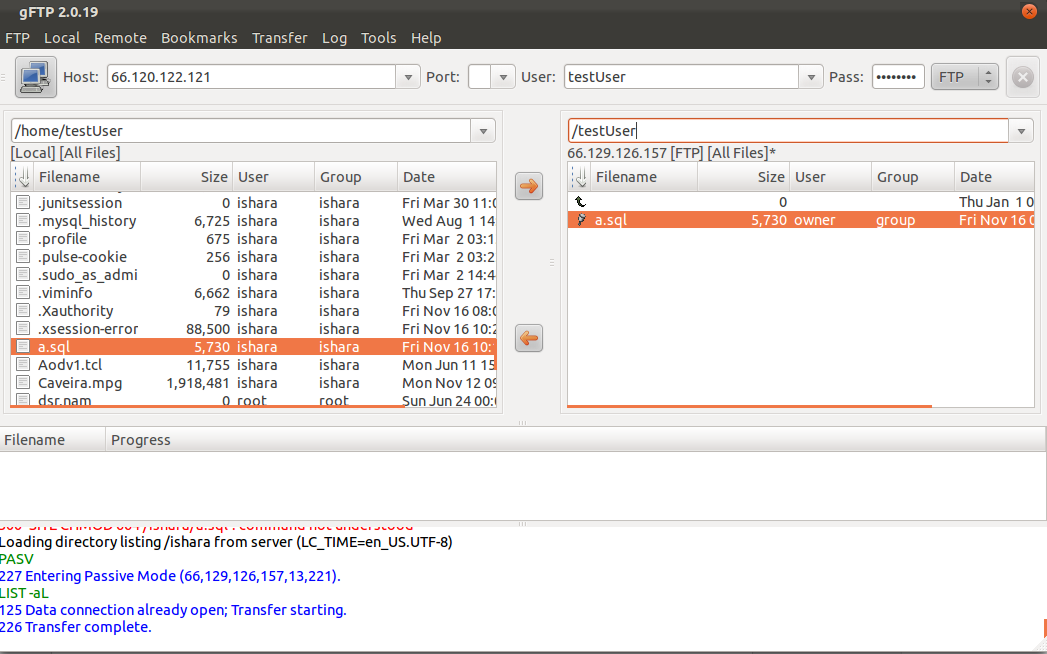
Task: Click the local horizontal scrollbar
Action: click(x=208, y=405)
